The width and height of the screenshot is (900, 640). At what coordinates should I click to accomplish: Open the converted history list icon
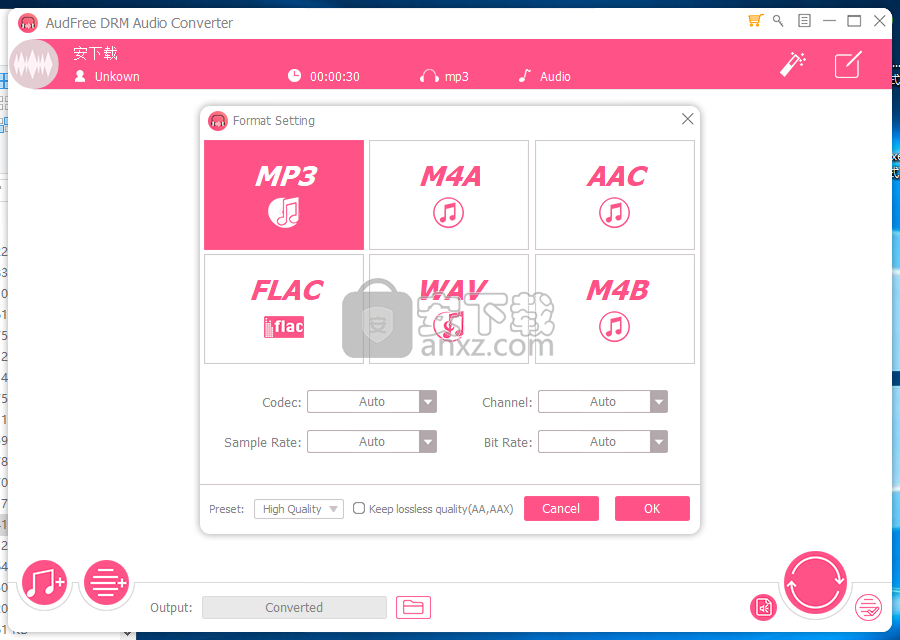(x=868, y=607)
